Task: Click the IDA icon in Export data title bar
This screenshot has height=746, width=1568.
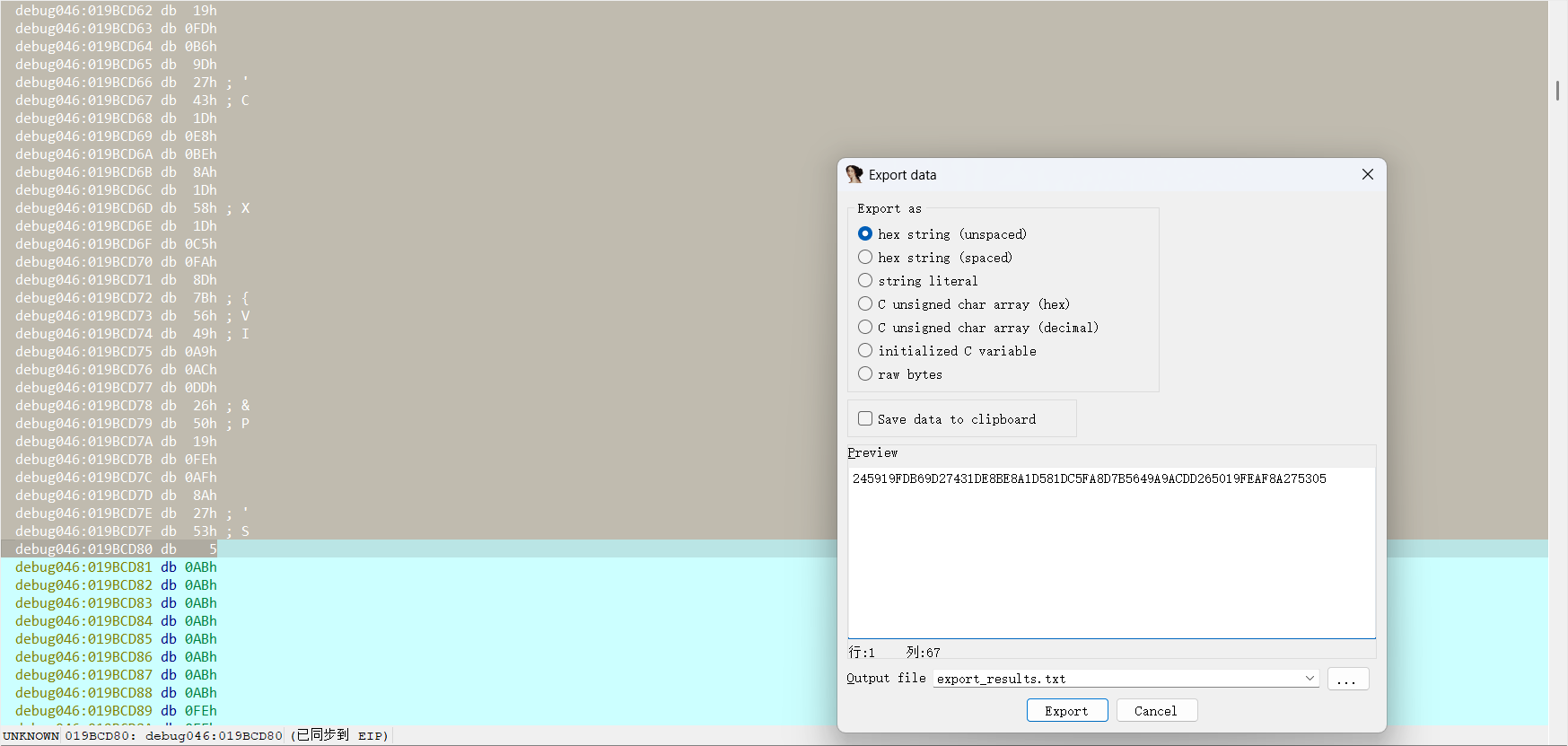Action: pos(854,174)
